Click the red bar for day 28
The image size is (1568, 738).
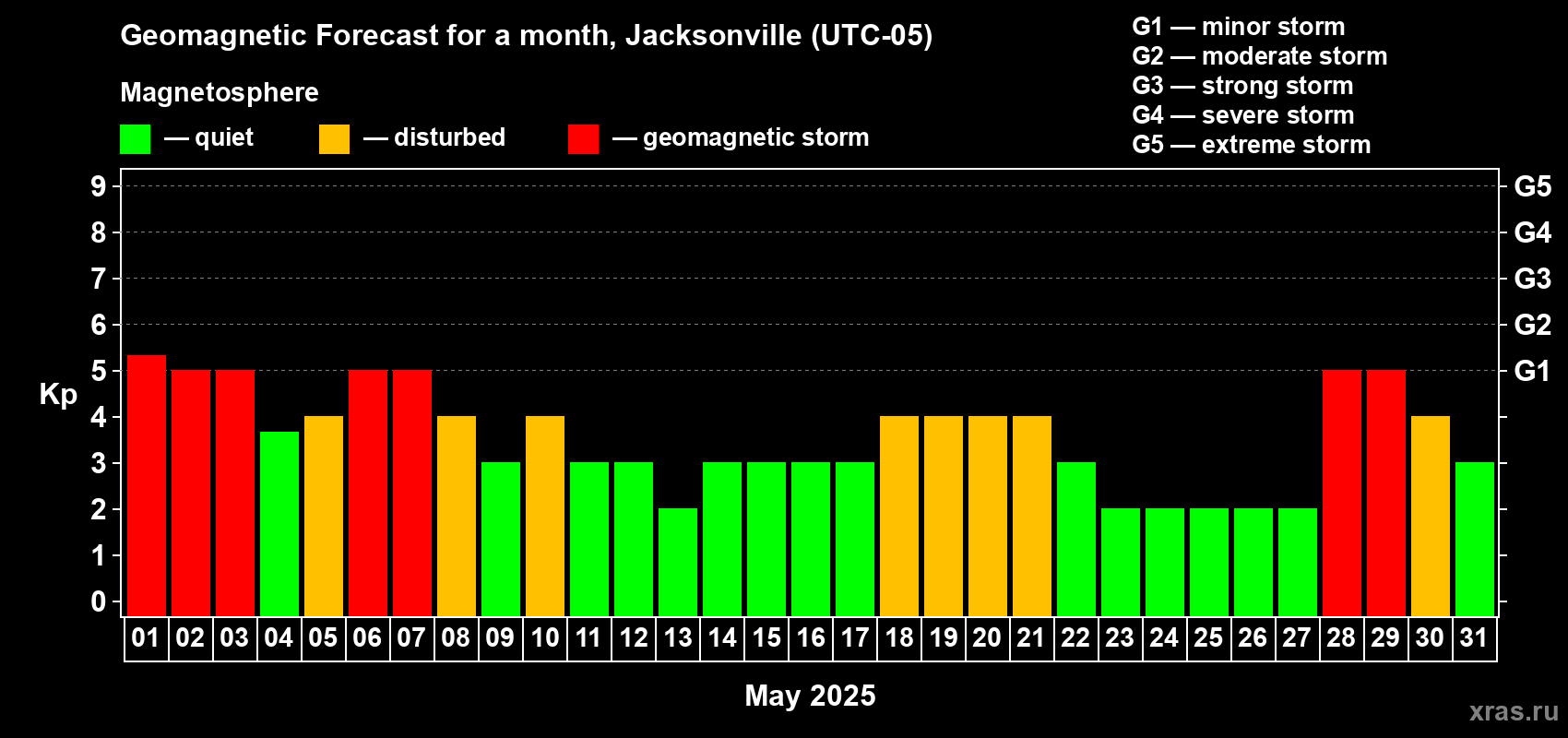click(x=1342, y=494)
